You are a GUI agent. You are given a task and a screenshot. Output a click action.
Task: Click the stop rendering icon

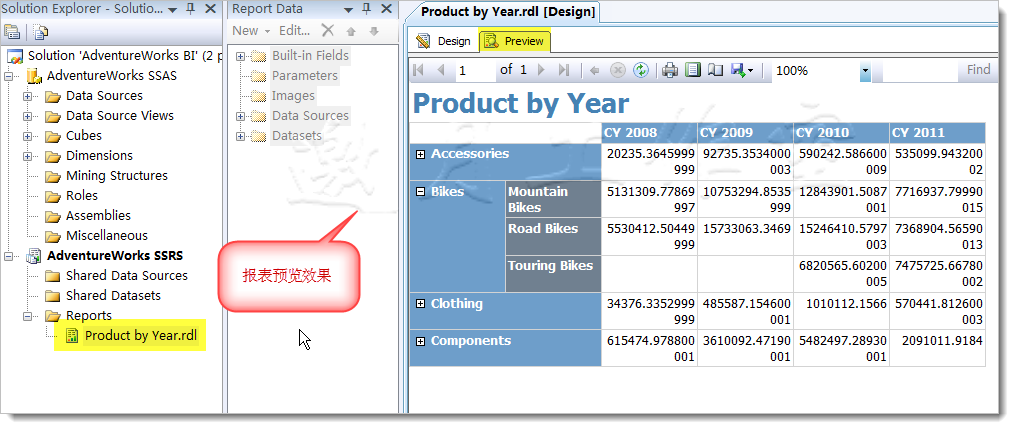pos(618,70)
